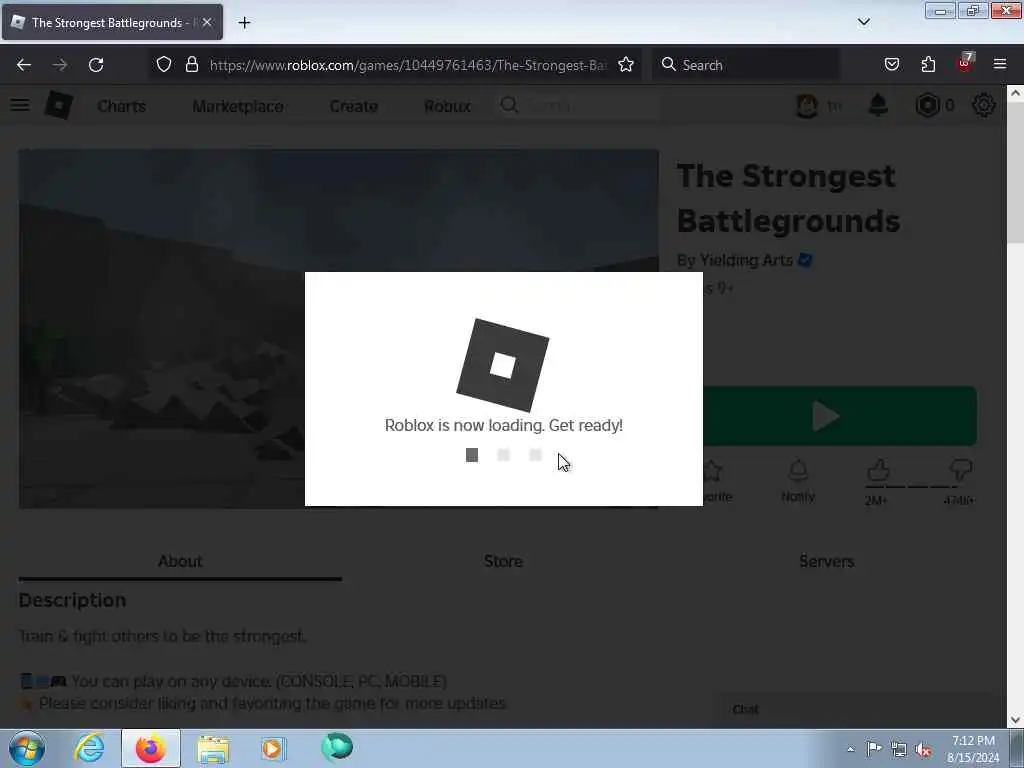Open the uBlock extension icon with badge

[x=965, y=63]
